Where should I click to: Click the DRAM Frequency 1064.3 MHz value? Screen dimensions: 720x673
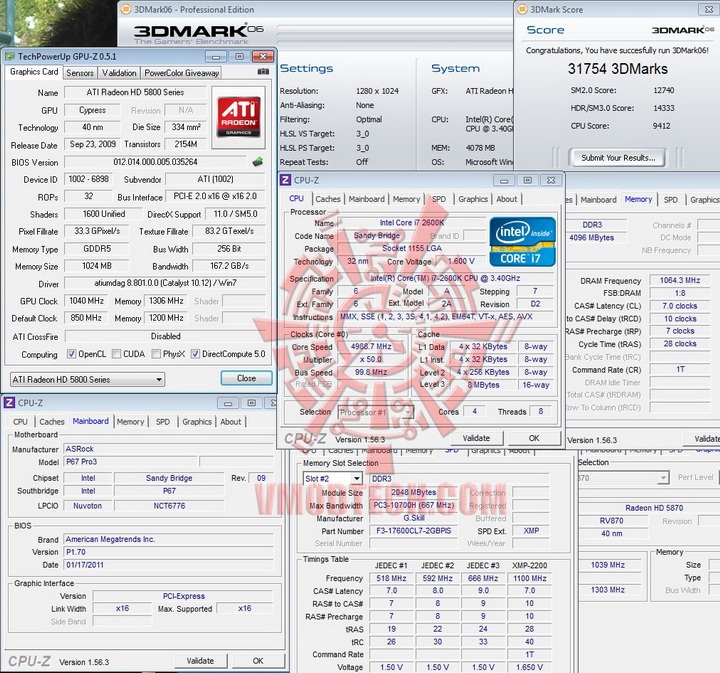click(x=680, y=280)
